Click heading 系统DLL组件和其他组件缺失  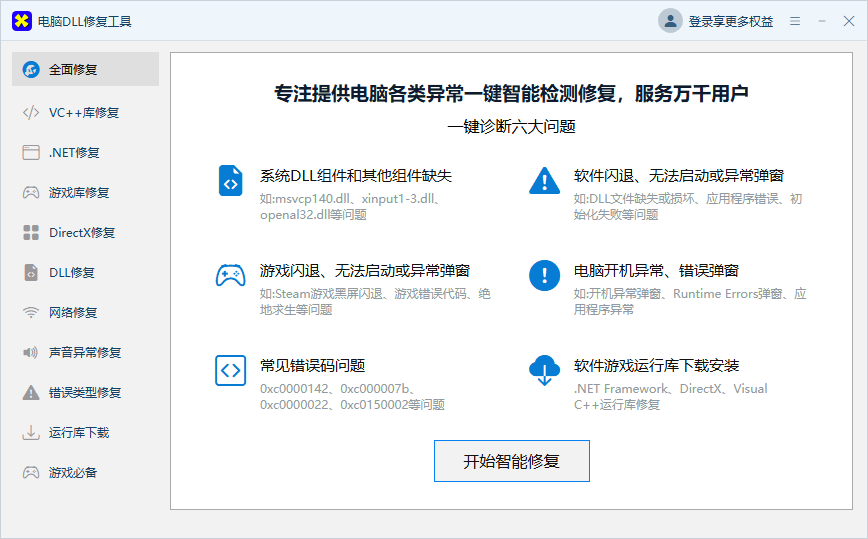tap(356, 176)
